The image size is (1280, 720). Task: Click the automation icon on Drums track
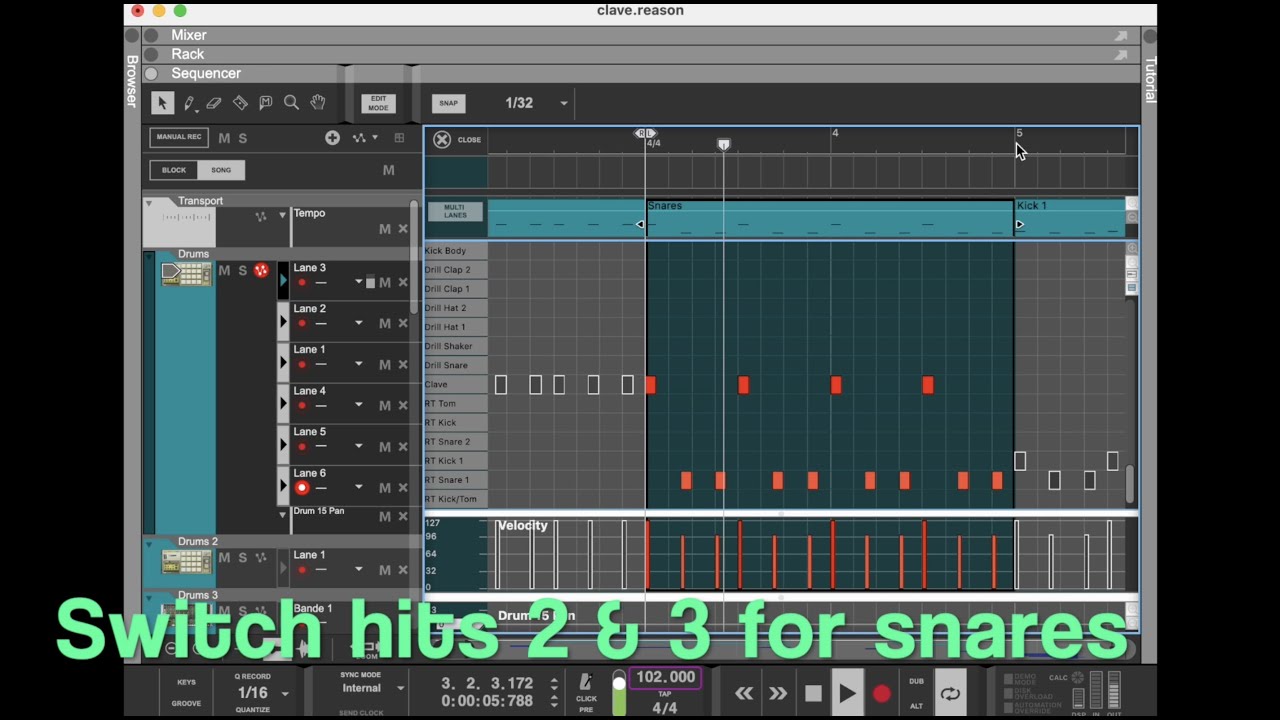[261, 270]
